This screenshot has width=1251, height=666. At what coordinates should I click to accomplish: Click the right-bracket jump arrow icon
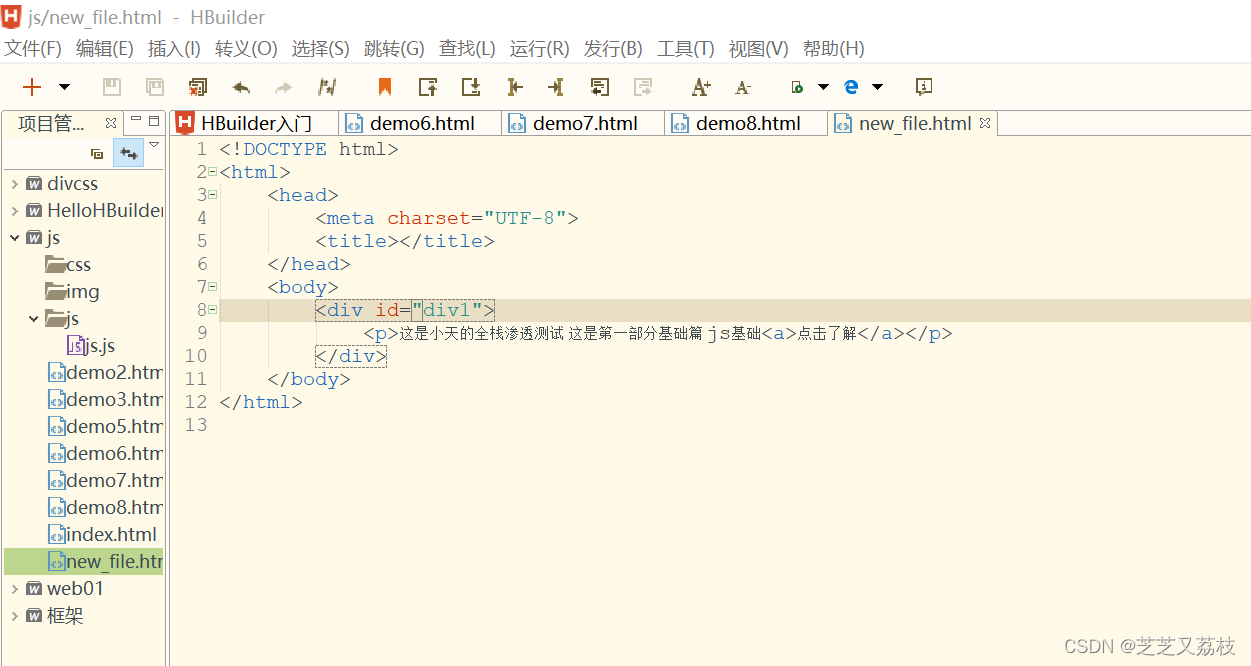coord(556,87)
